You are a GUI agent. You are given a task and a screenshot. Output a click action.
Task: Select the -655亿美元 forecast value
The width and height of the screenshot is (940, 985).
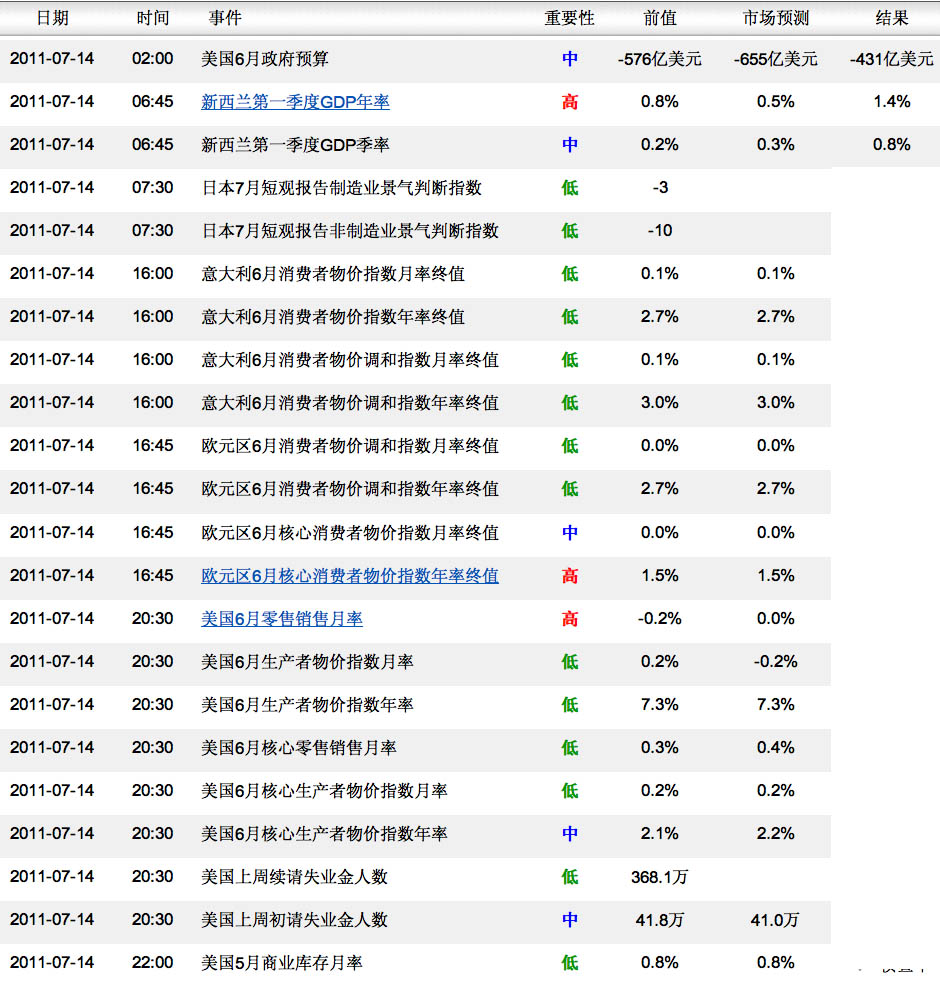(x=775, y=59)
